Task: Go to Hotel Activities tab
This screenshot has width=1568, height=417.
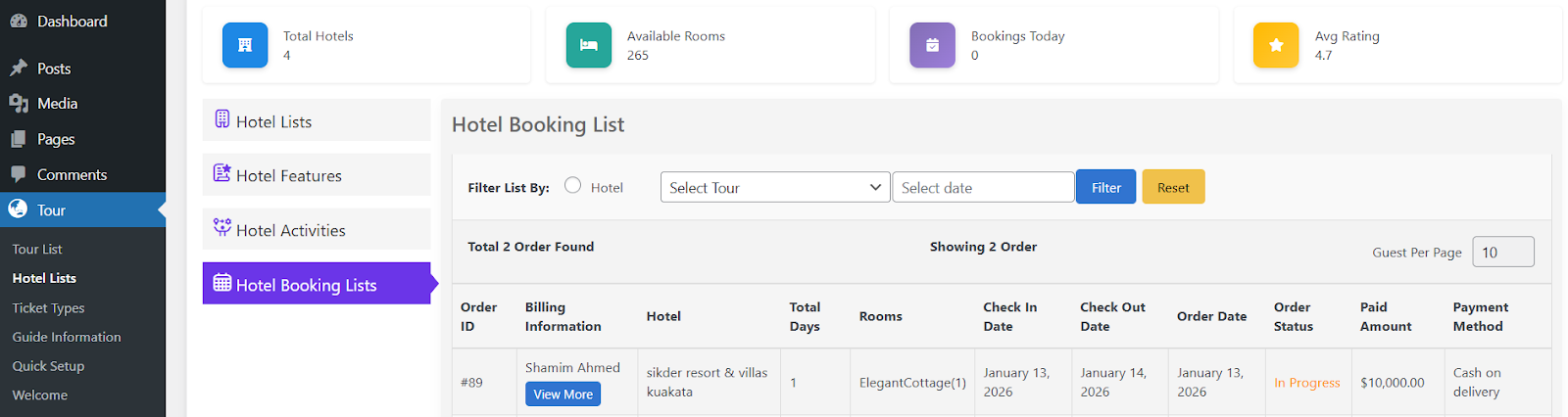Action: click(x=316, y=230)
